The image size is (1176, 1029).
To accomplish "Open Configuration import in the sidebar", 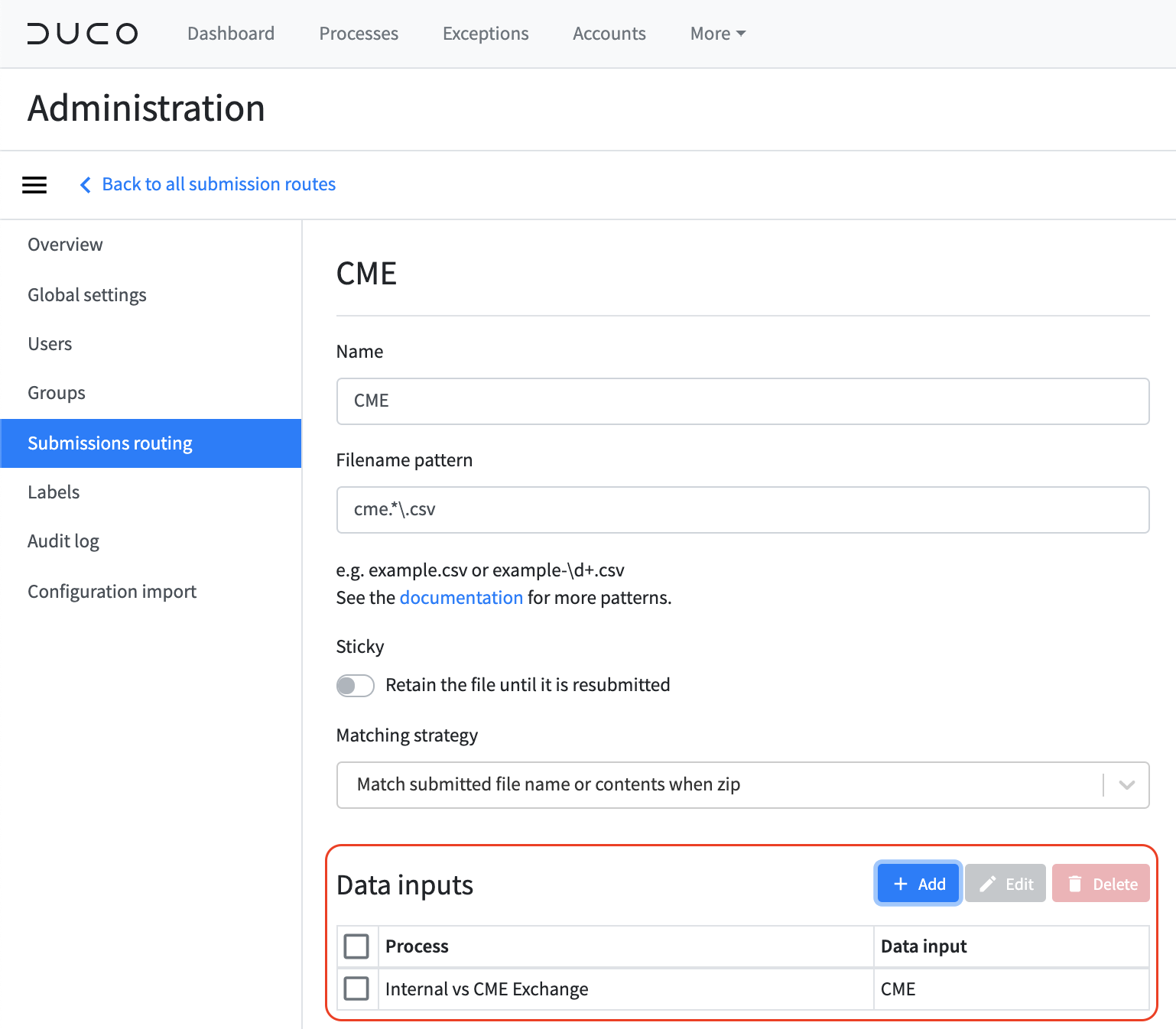I will (x=151, y=592).
